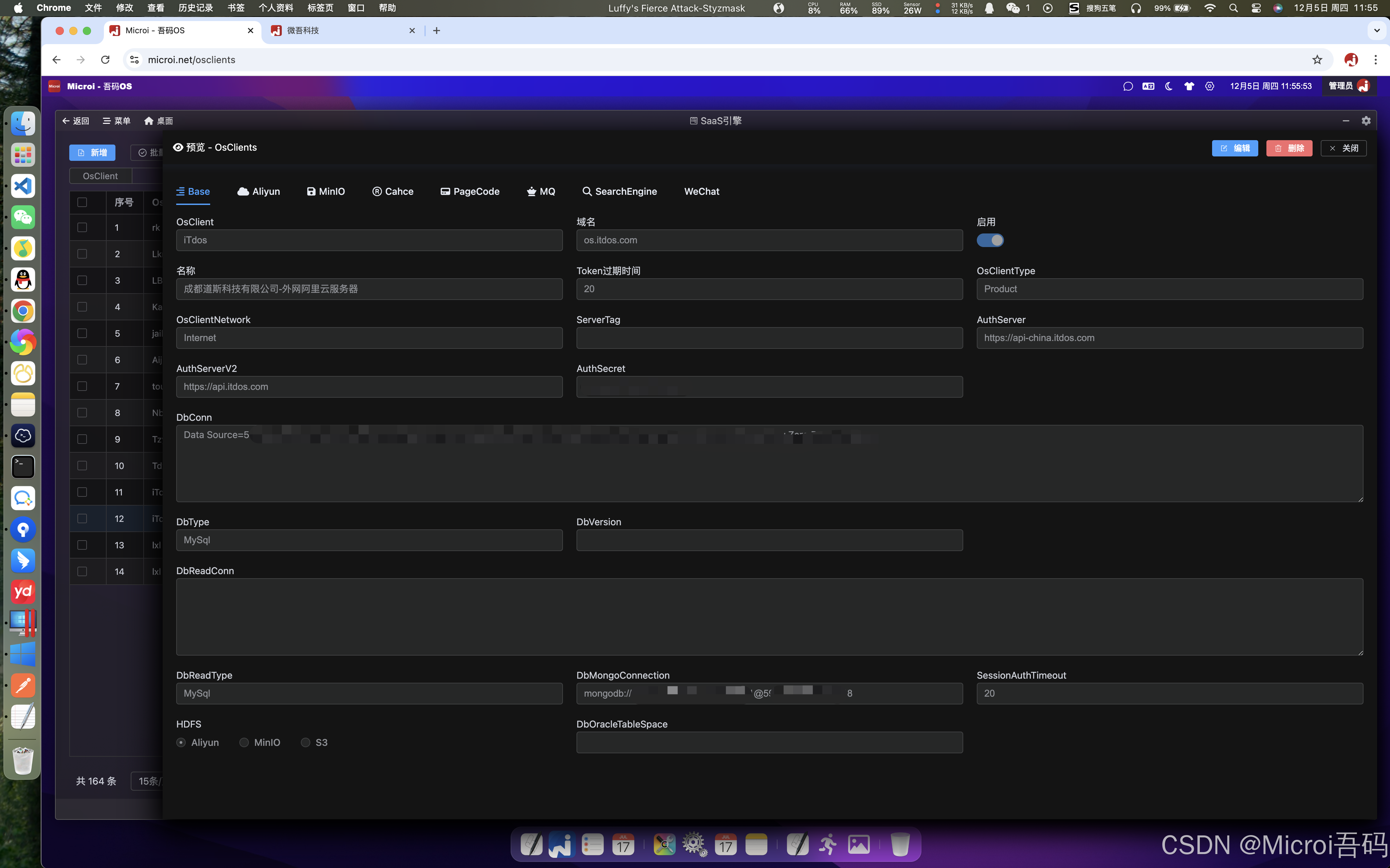Click the red 删除 delete button

(x=1289, y=148)
